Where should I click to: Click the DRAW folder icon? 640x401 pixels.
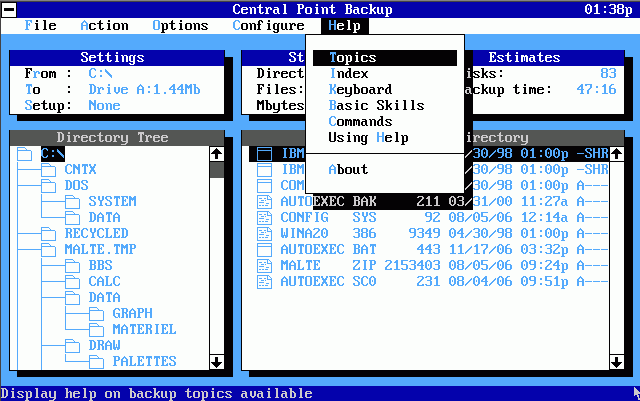pyautogui.click(x=72, y=346)
